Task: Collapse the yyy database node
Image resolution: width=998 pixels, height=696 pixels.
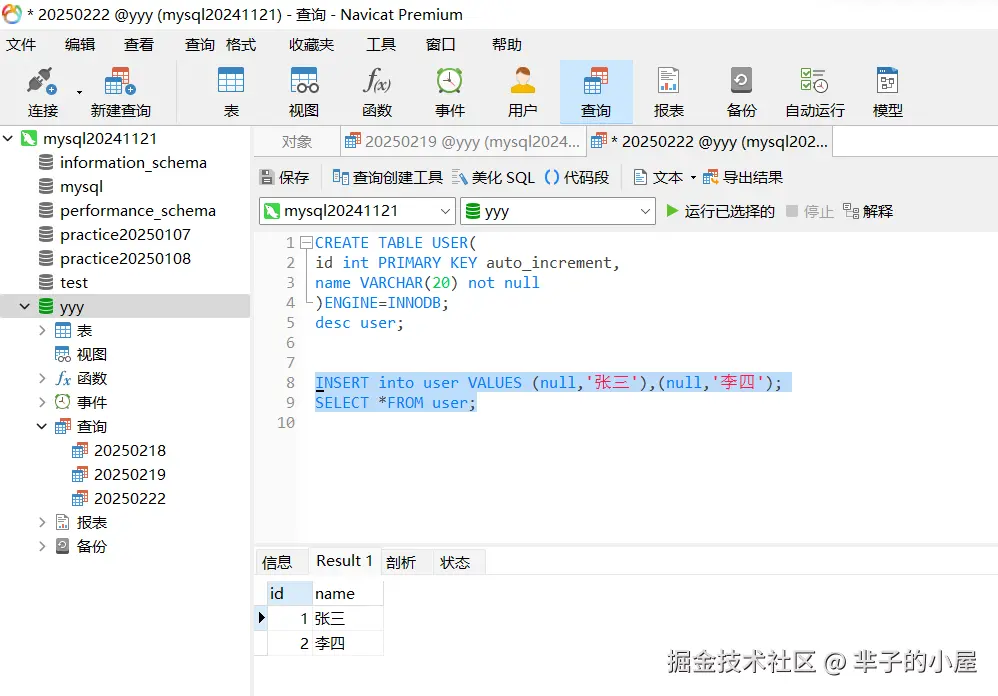Action: 25,307
